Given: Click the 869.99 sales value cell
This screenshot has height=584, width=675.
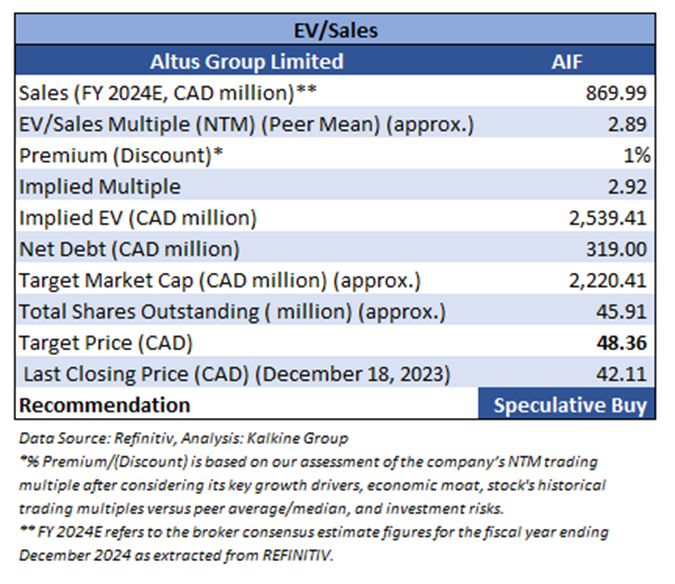Looking at the screenshot, I should (618, 93).
